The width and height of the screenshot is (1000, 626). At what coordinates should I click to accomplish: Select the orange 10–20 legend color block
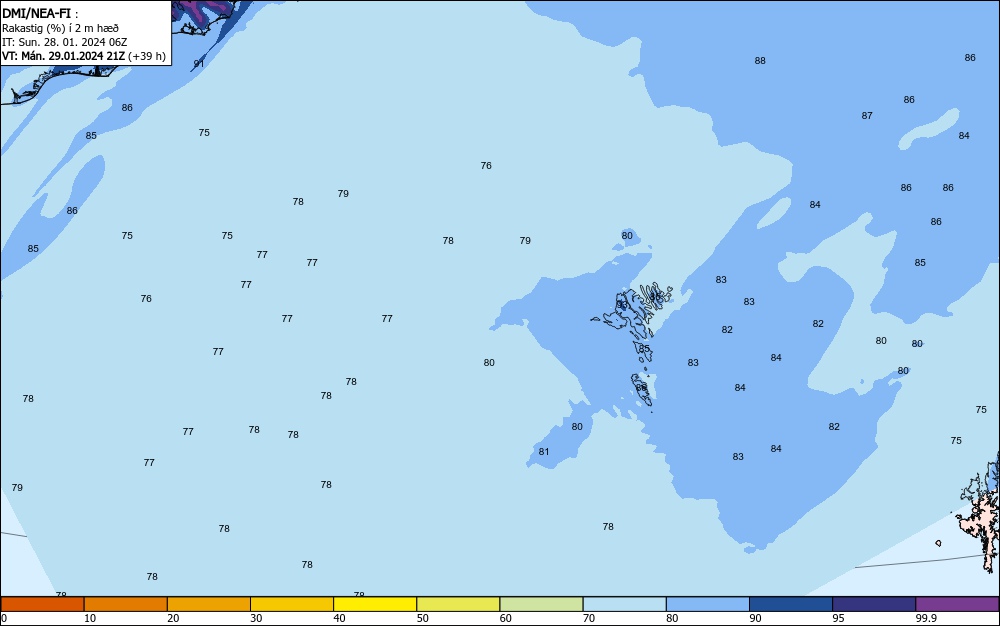(x=126, y=604)
